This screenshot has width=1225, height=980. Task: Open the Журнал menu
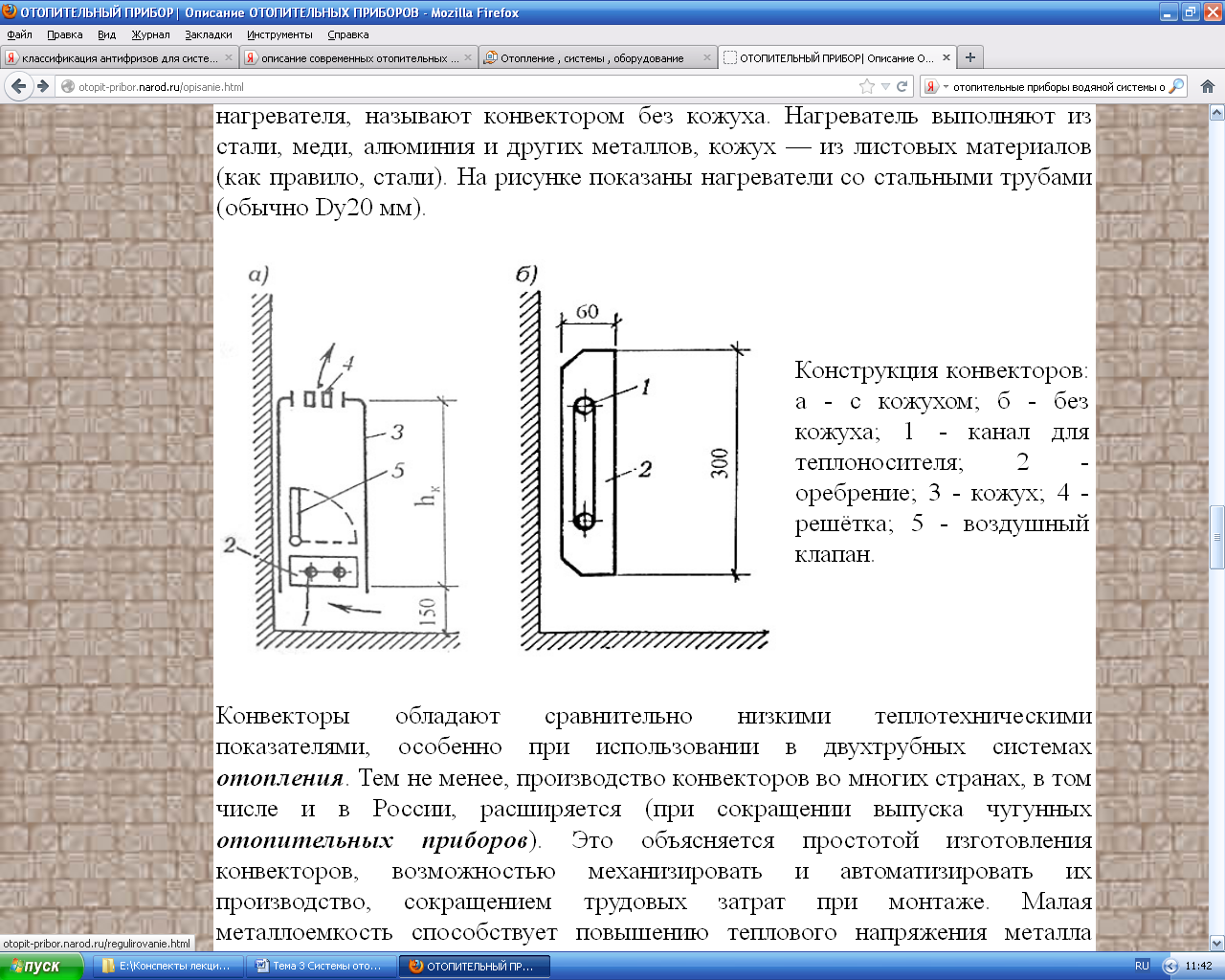(x=150, y=34)
